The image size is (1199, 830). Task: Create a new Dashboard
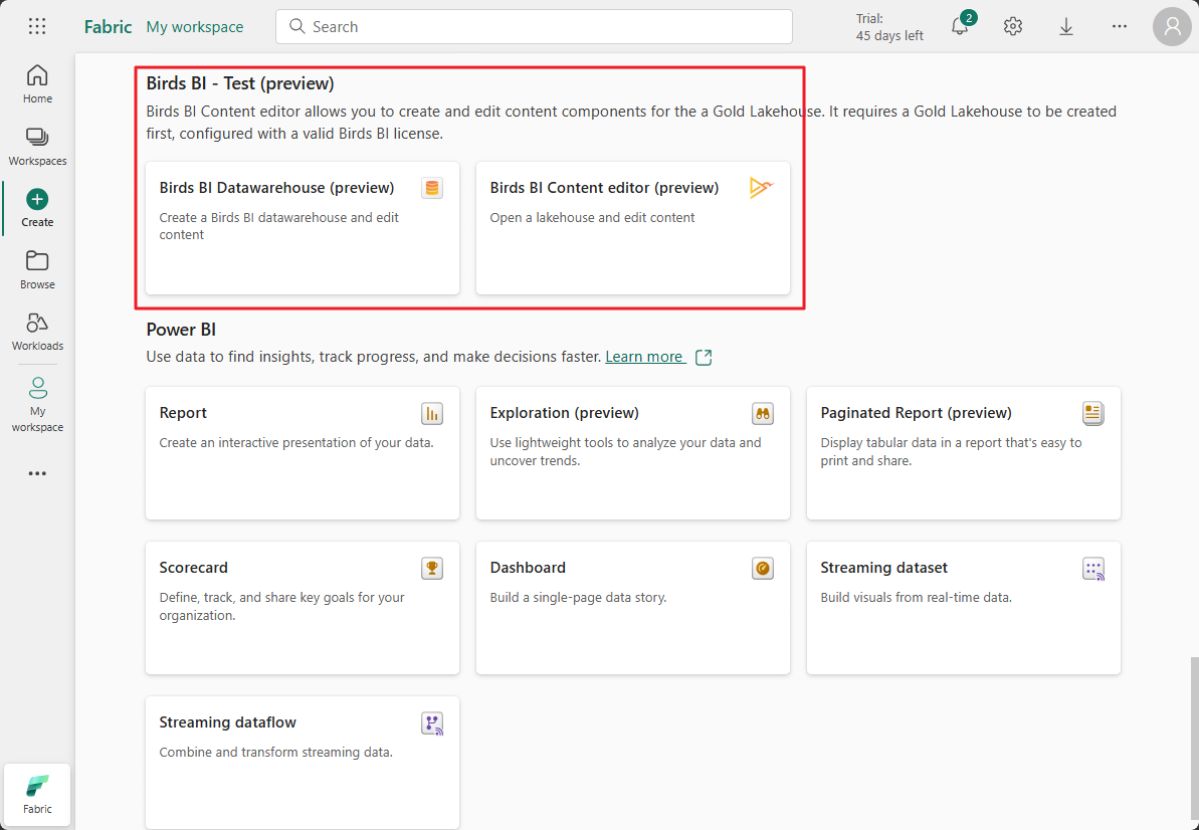632,608
